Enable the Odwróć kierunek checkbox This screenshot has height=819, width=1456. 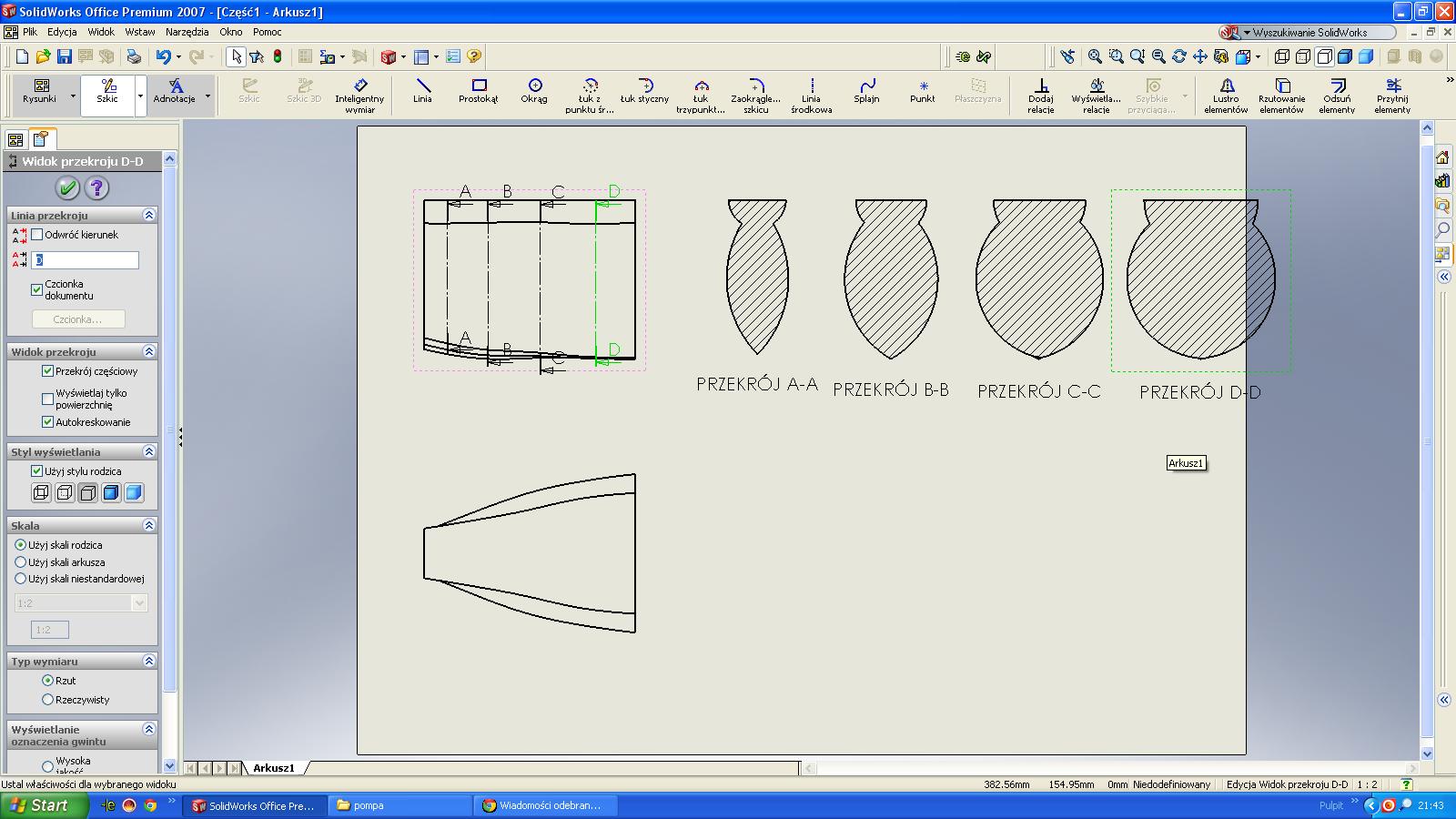[37, 235]
